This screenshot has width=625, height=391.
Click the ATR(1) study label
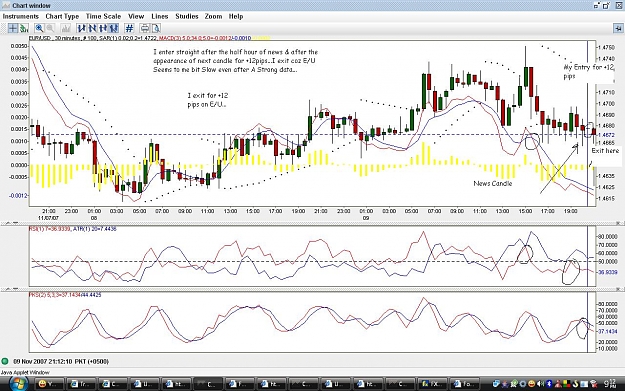tap(95, 229)
